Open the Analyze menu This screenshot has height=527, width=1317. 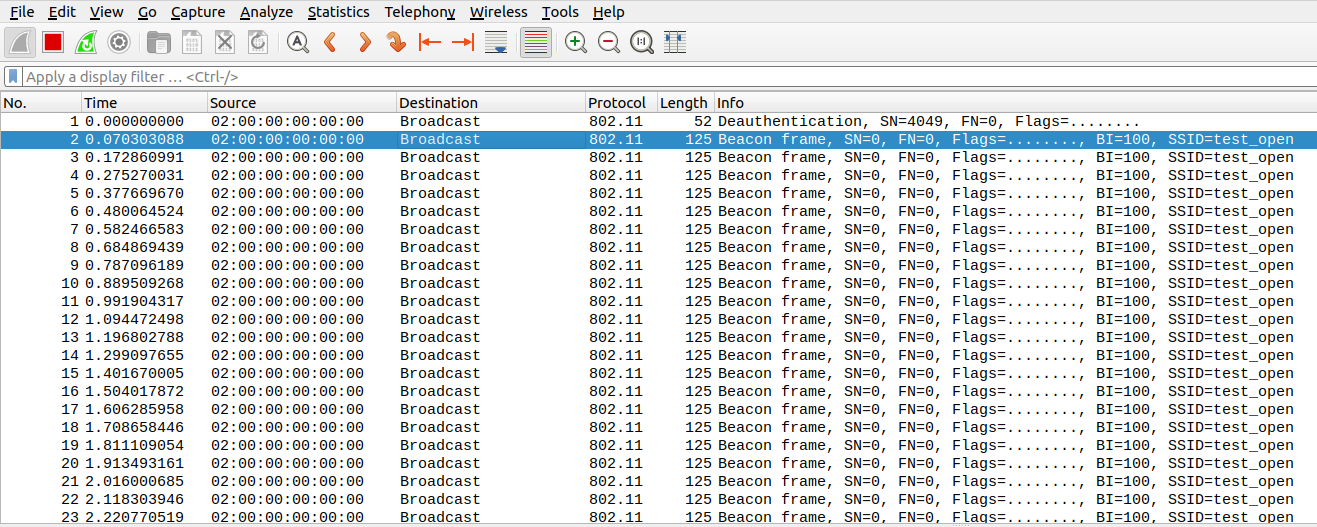[x=266, y=12]
